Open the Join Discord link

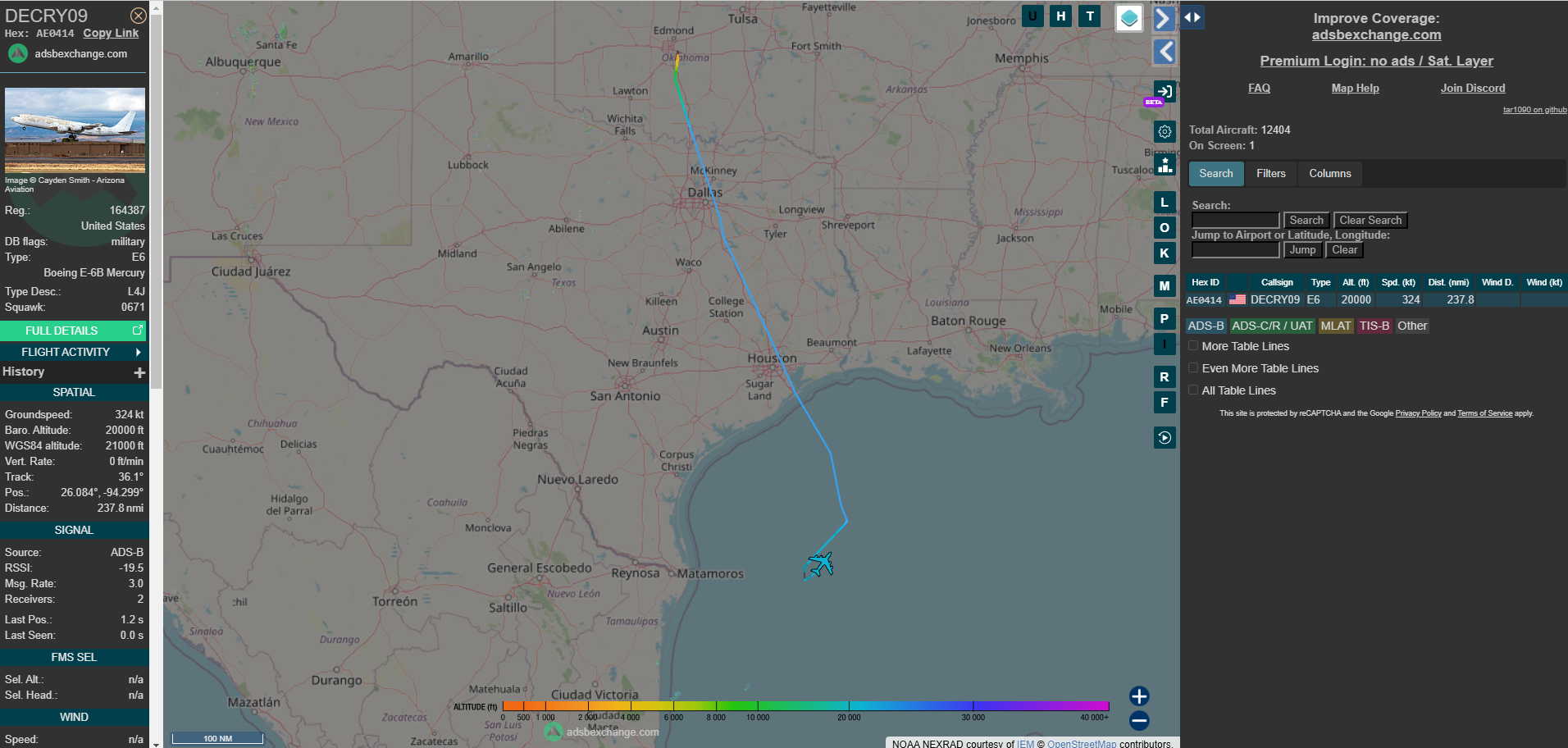1472,88
